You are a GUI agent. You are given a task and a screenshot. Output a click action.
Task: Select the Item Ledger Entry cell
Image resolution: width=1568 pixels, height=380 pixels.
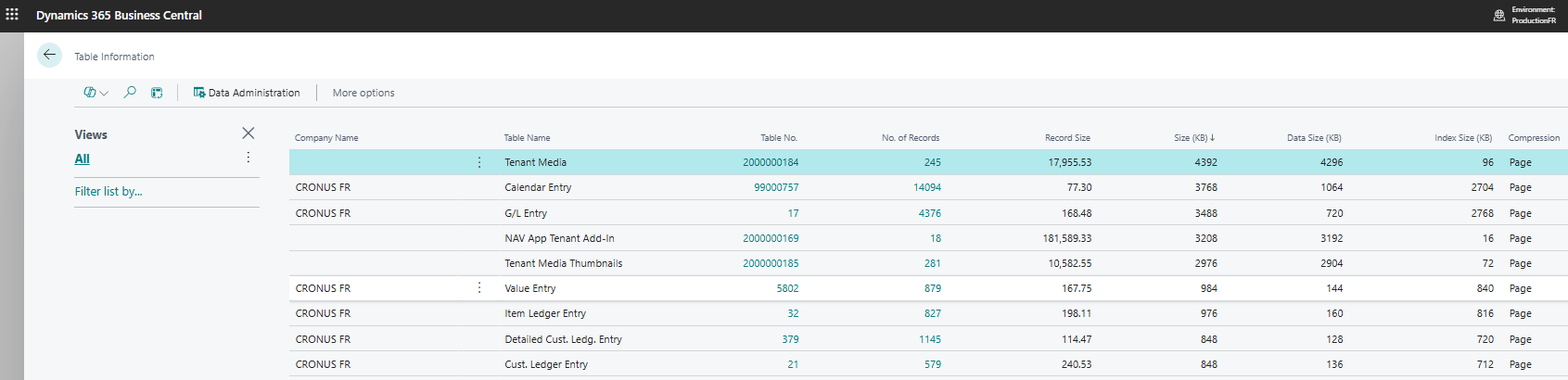545,313
